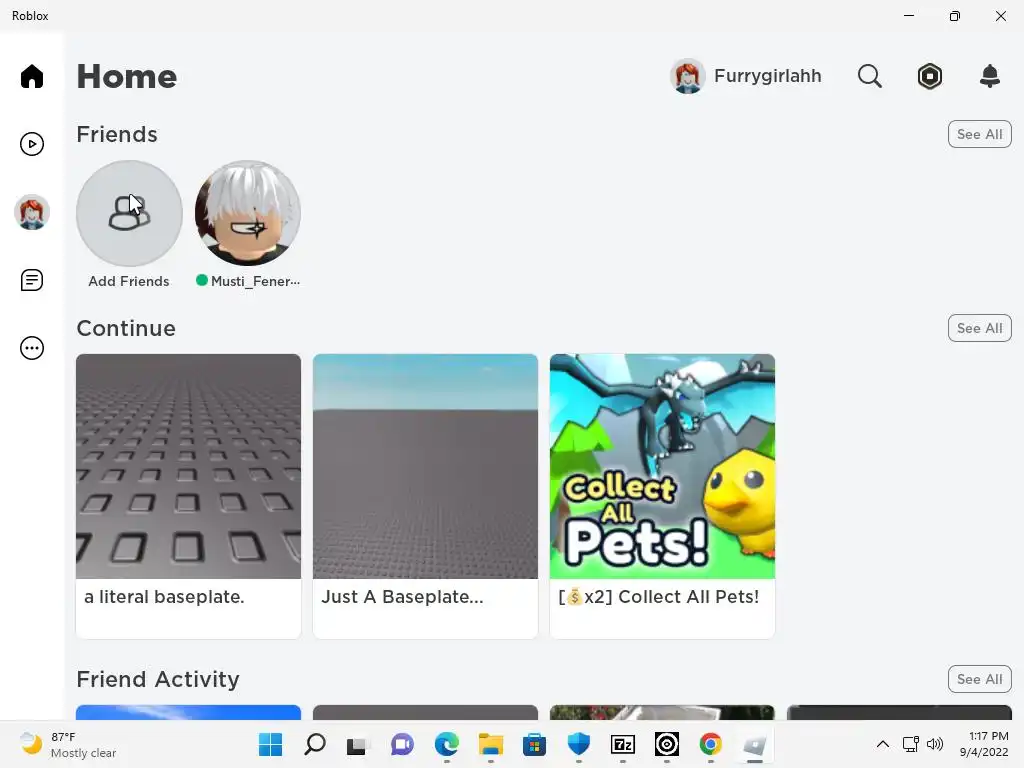Launch Microsoft Edge from taskbar
Screen dimensions: 1024x768
447,744
